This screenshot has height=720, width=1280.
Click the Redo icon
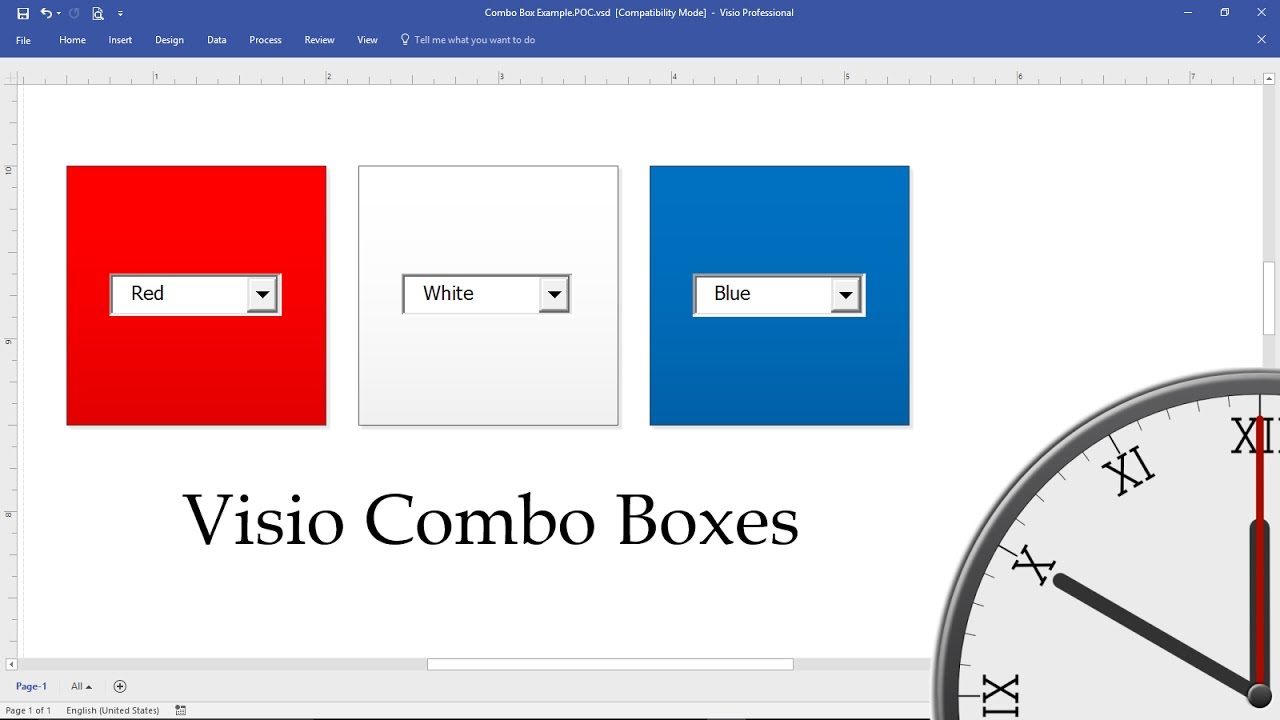pos(74,13)
